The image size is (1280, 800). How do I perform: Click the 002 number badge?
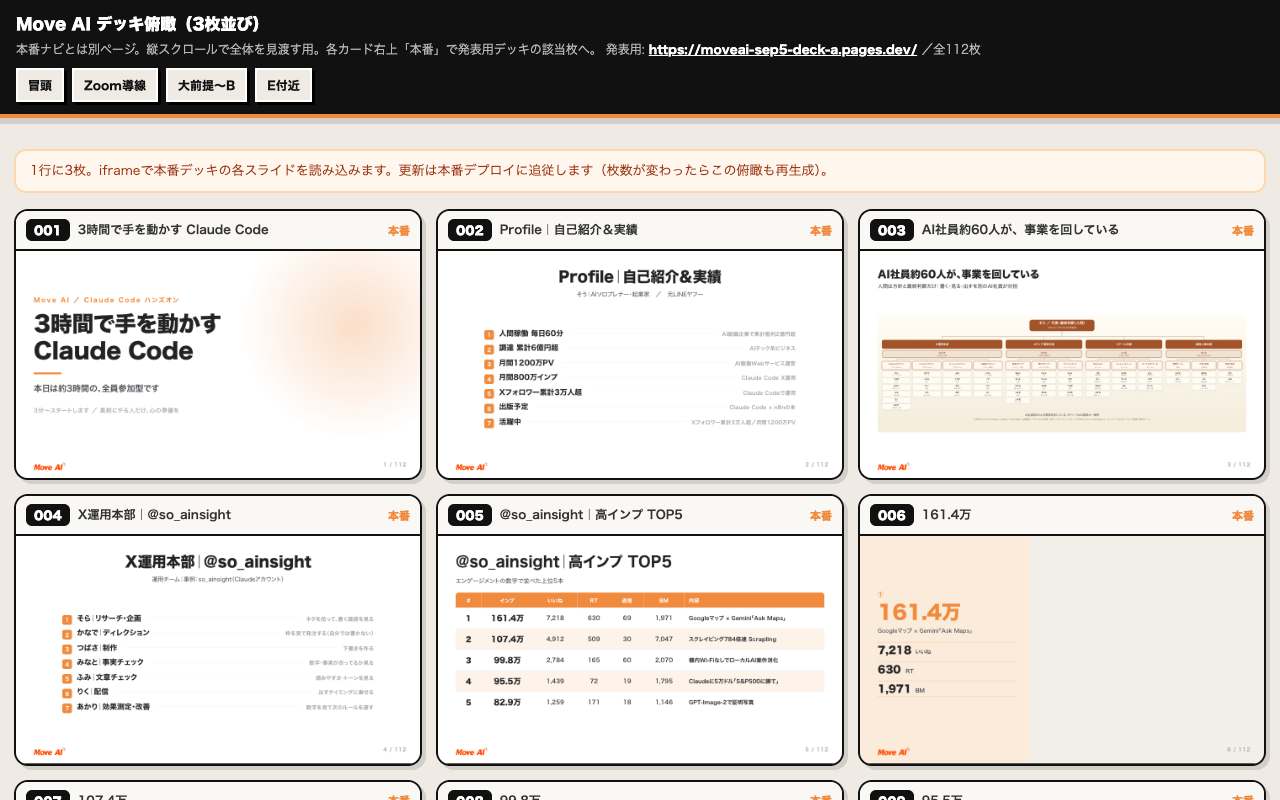469,230
